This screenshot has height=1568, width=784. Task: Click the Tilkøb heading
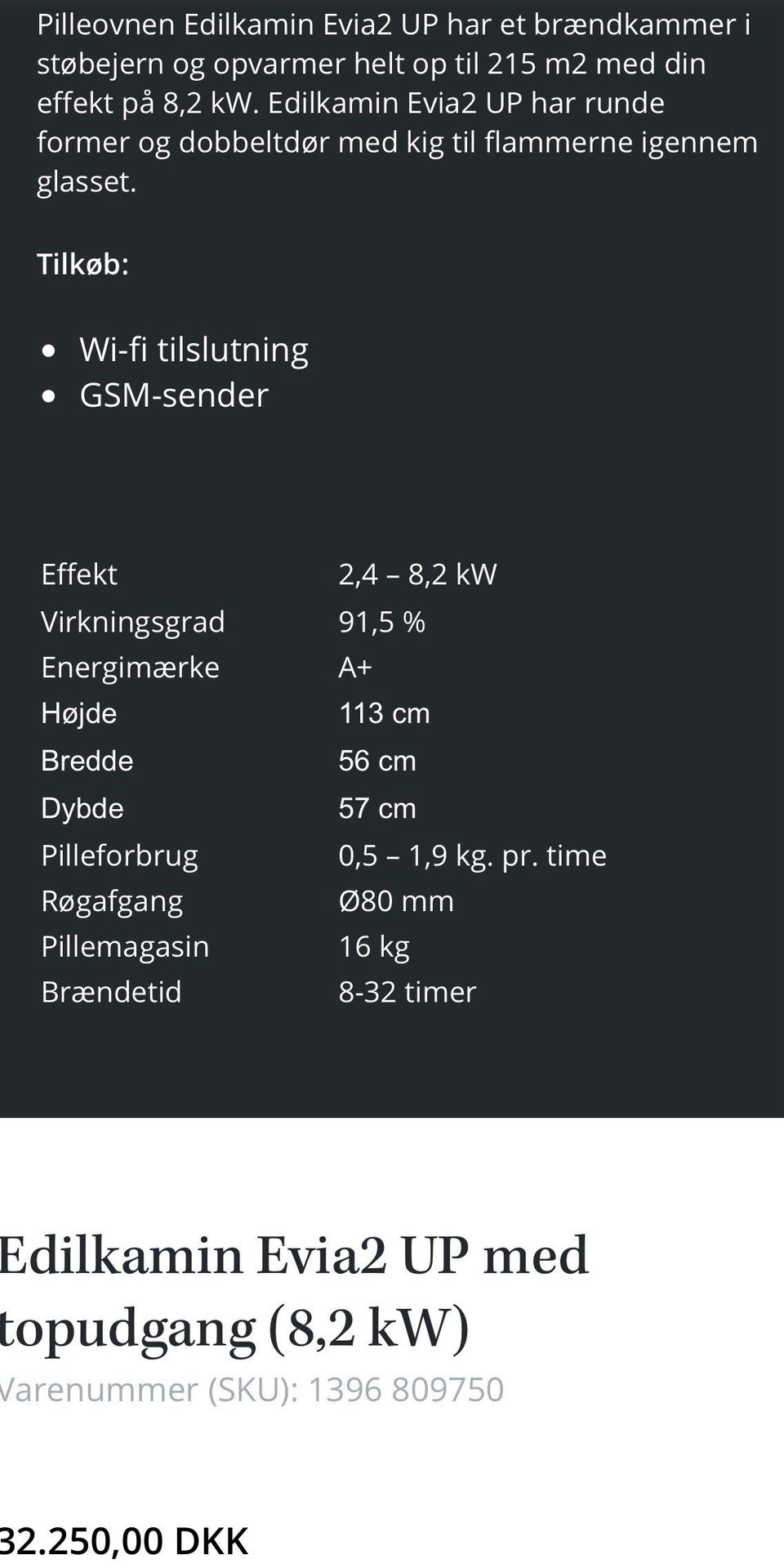[82, 264]
